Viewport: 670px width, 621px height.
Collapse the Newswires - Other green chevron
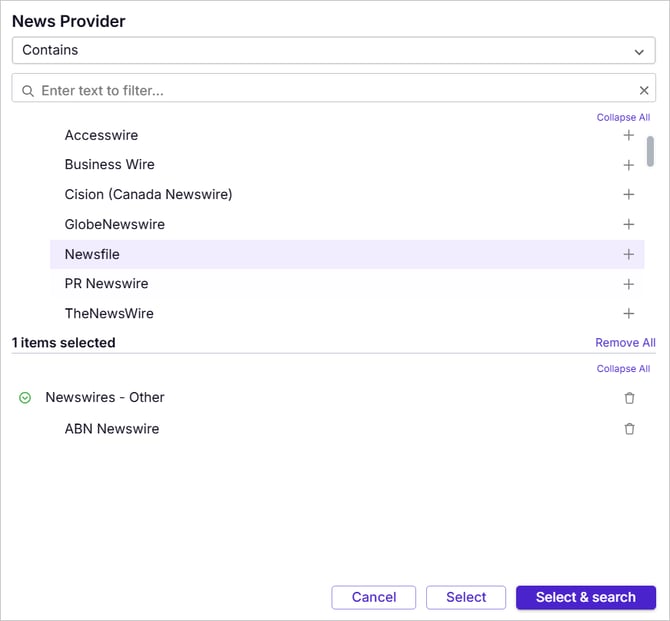25,398
